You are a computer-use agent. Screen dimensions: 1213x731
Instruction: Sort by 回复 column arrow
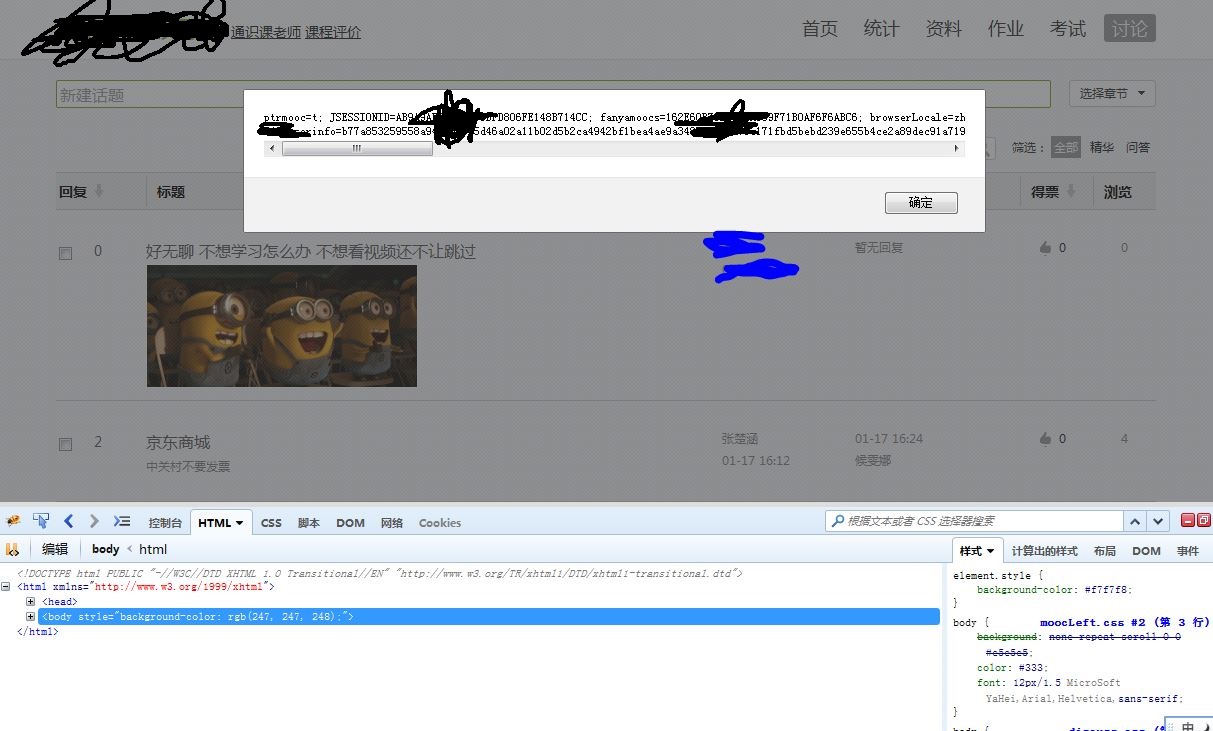[x=99, y=192]
